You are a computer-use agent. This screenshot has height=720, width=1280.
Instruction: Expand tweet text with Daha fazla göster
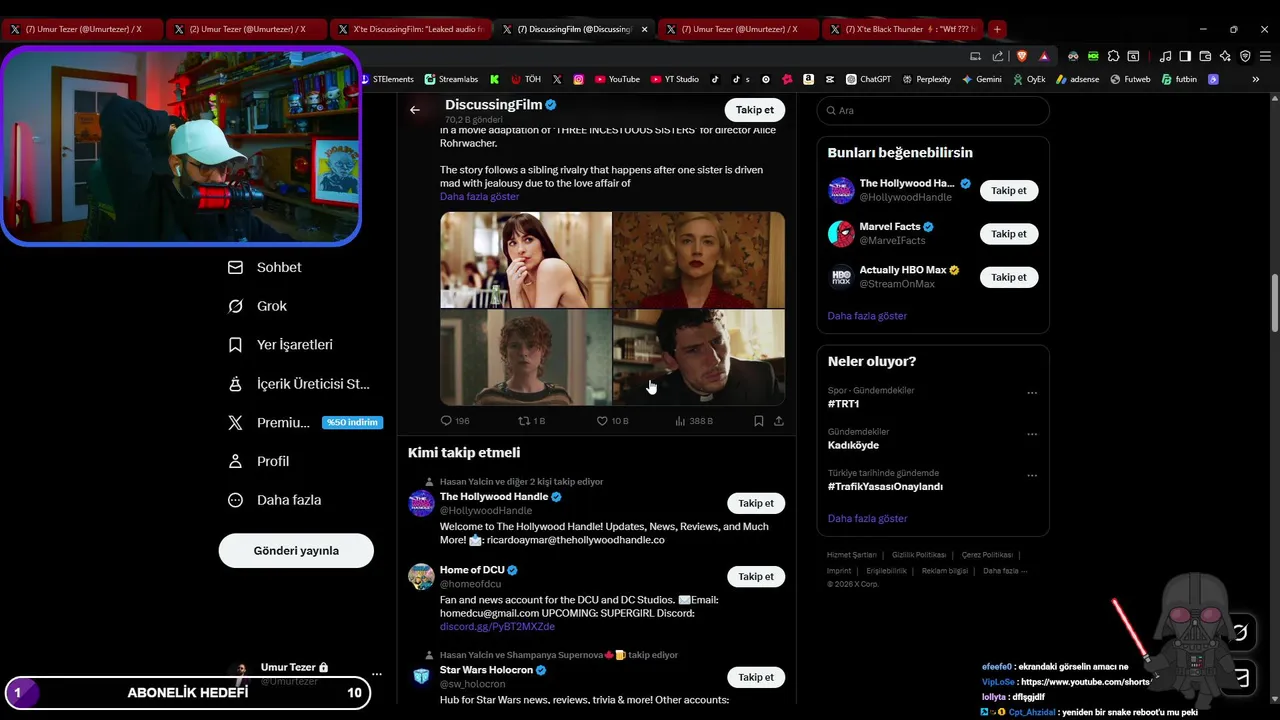479,196
